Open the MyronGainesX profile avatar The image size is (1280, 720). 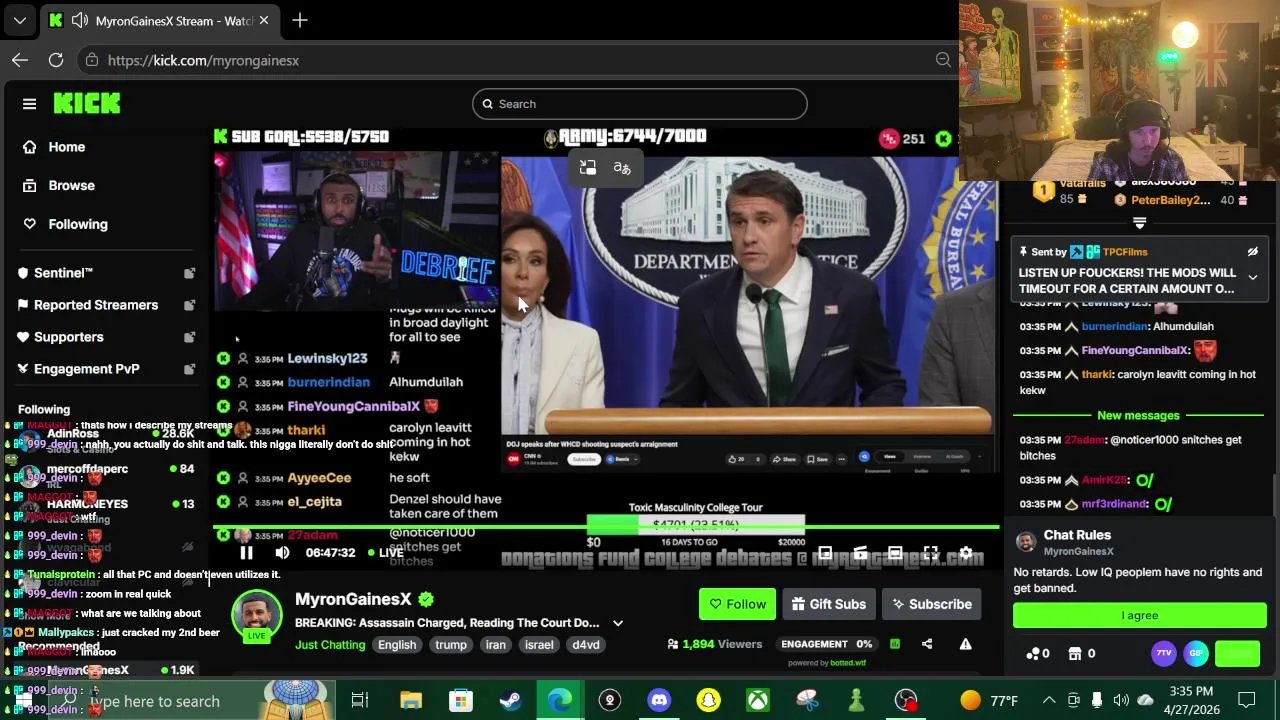pos(257,616)
